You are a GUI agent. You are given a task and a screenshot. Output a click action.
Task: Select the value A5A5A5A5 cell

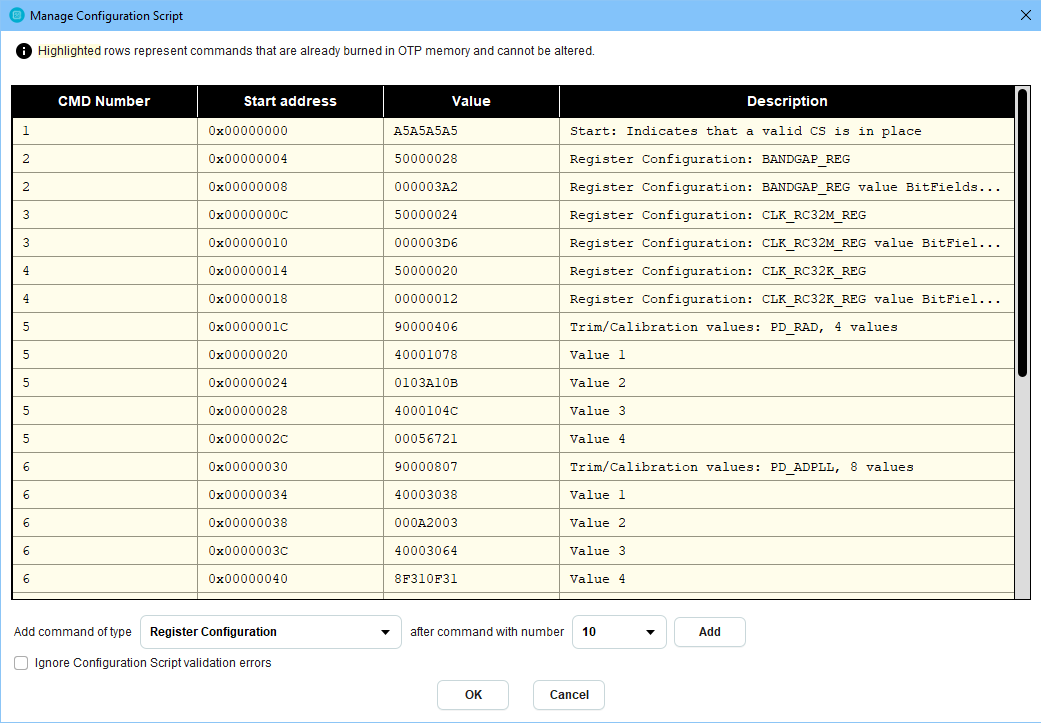point(471,131)
